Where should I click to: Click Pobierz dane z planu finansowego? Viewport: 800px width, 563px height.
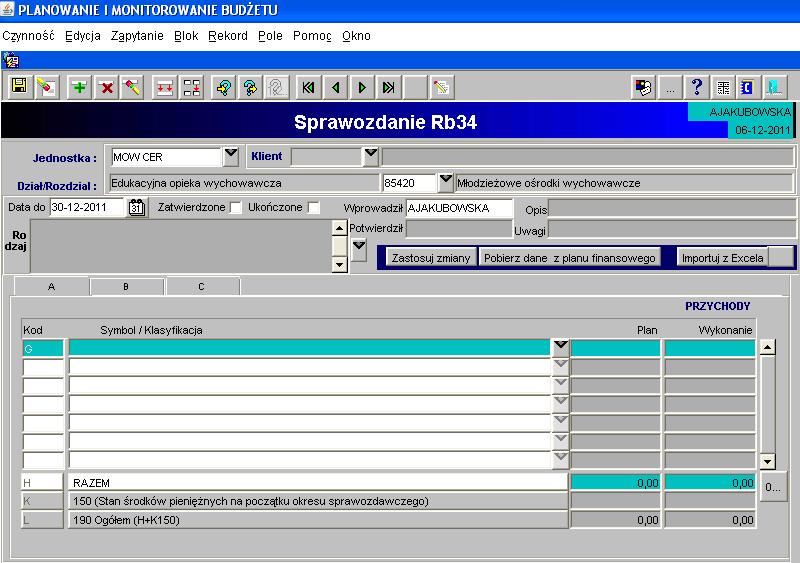click(x=569, y=258)
